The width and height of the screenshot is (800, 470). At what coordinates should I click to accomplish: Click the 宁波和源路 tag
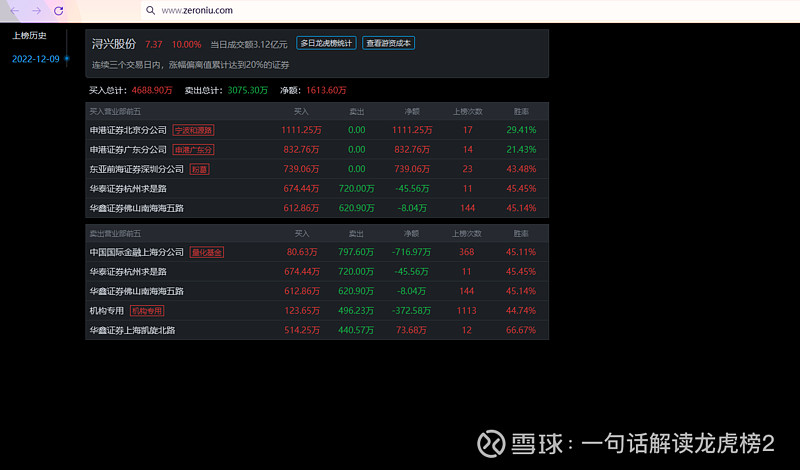[193, 130]
